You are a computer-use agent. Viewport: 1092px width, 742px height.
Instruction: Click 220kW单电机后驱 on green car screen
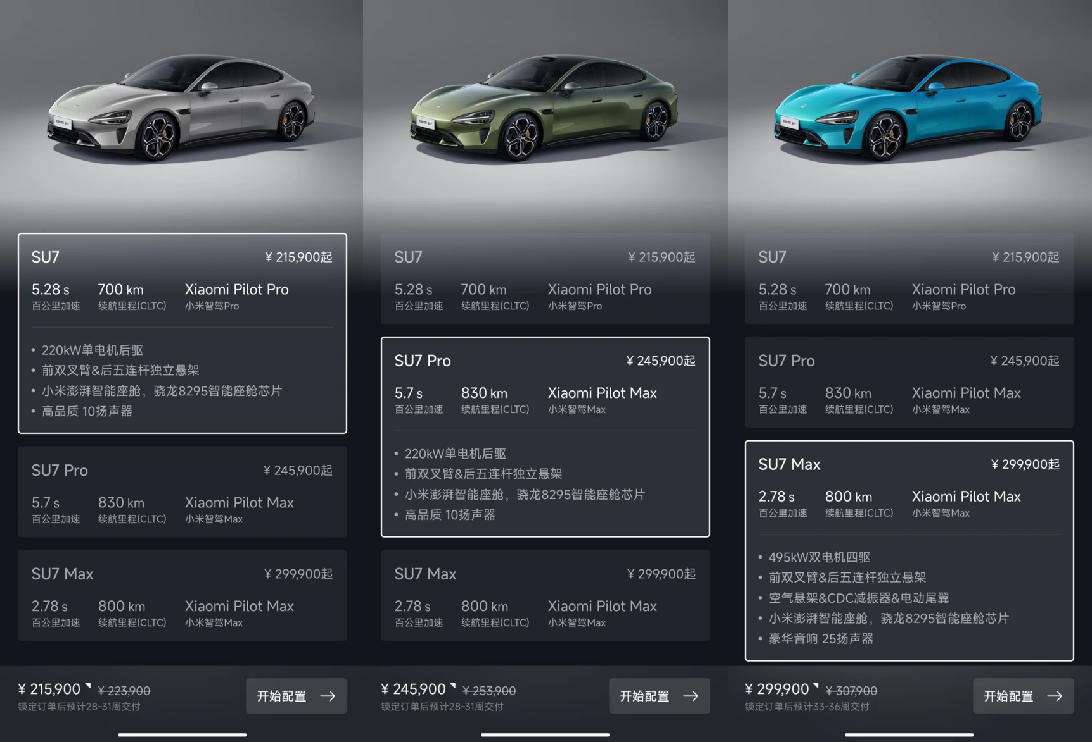coord(455,454)
